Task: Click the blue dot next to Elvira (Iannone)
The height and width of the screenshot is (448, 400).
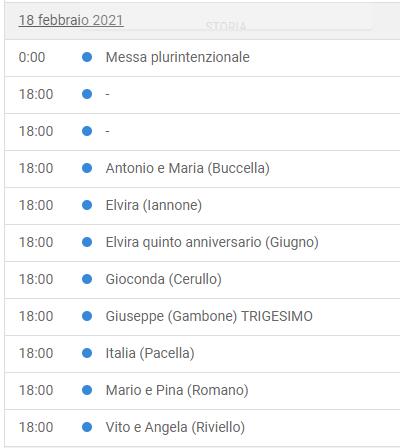Action: (87, 205)
